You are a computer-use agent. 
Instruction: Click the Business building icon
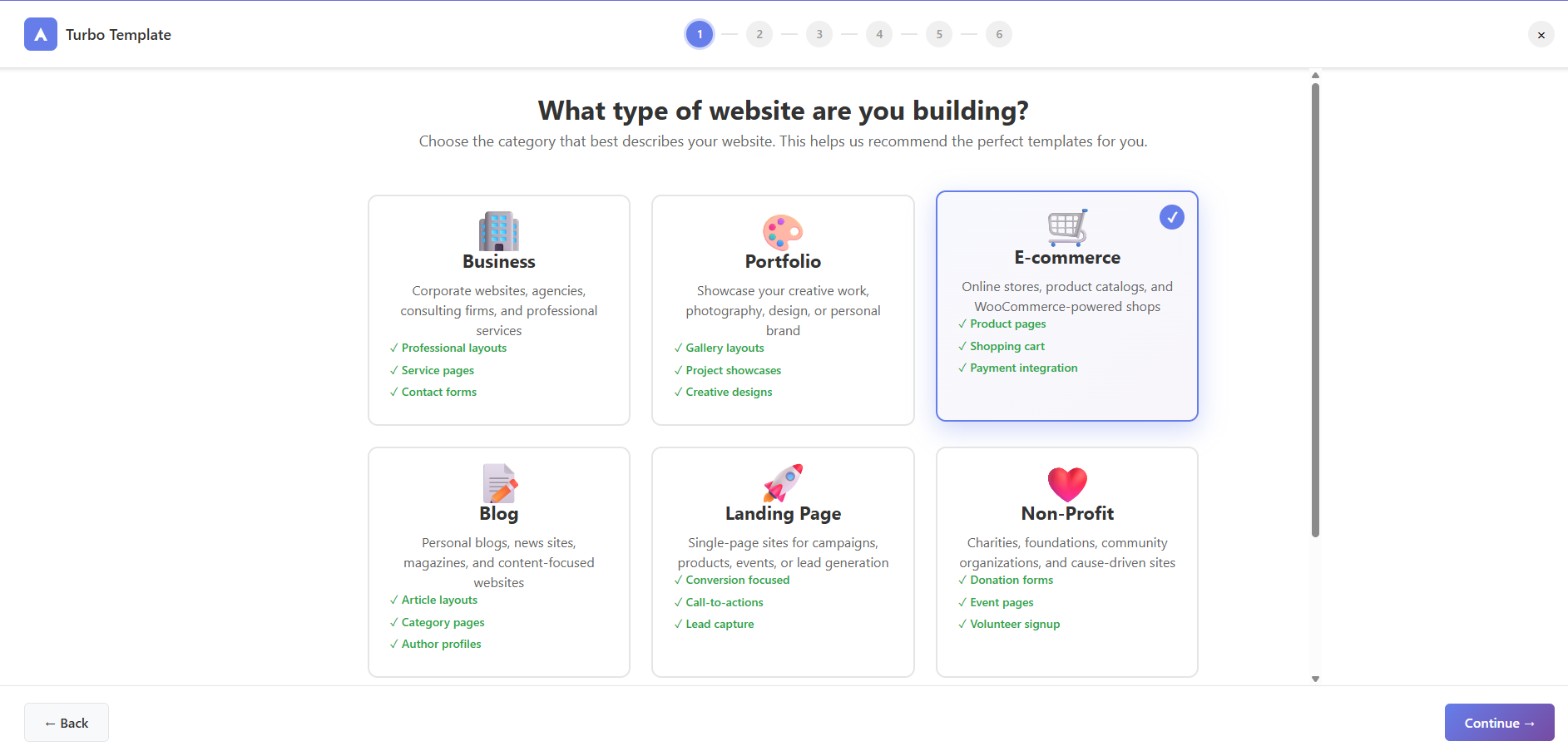[x=499, y=230]
